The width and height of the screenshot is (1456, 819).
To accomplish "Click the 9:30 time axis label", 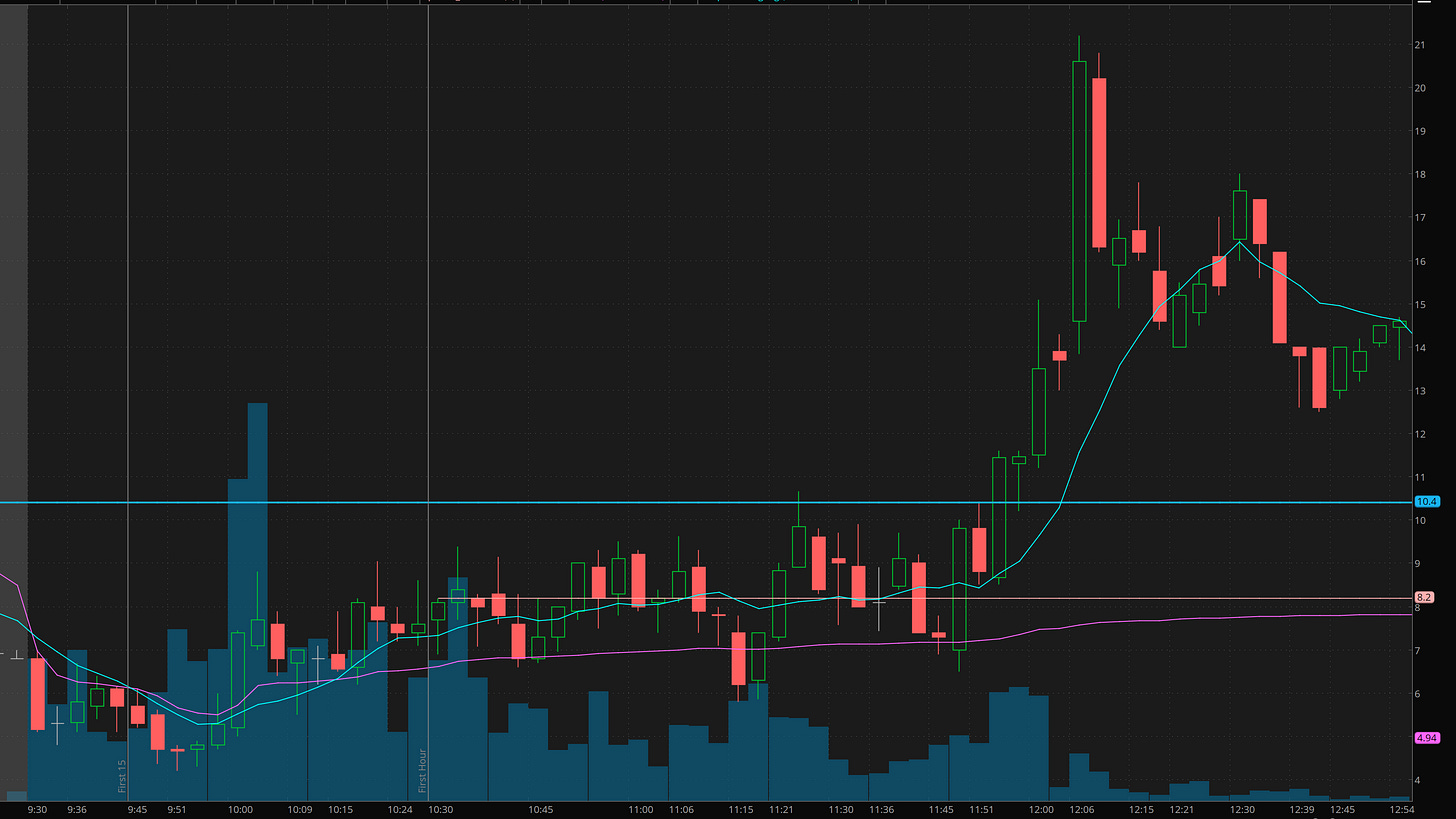I will pyautogui.click(x=38, y=810).
